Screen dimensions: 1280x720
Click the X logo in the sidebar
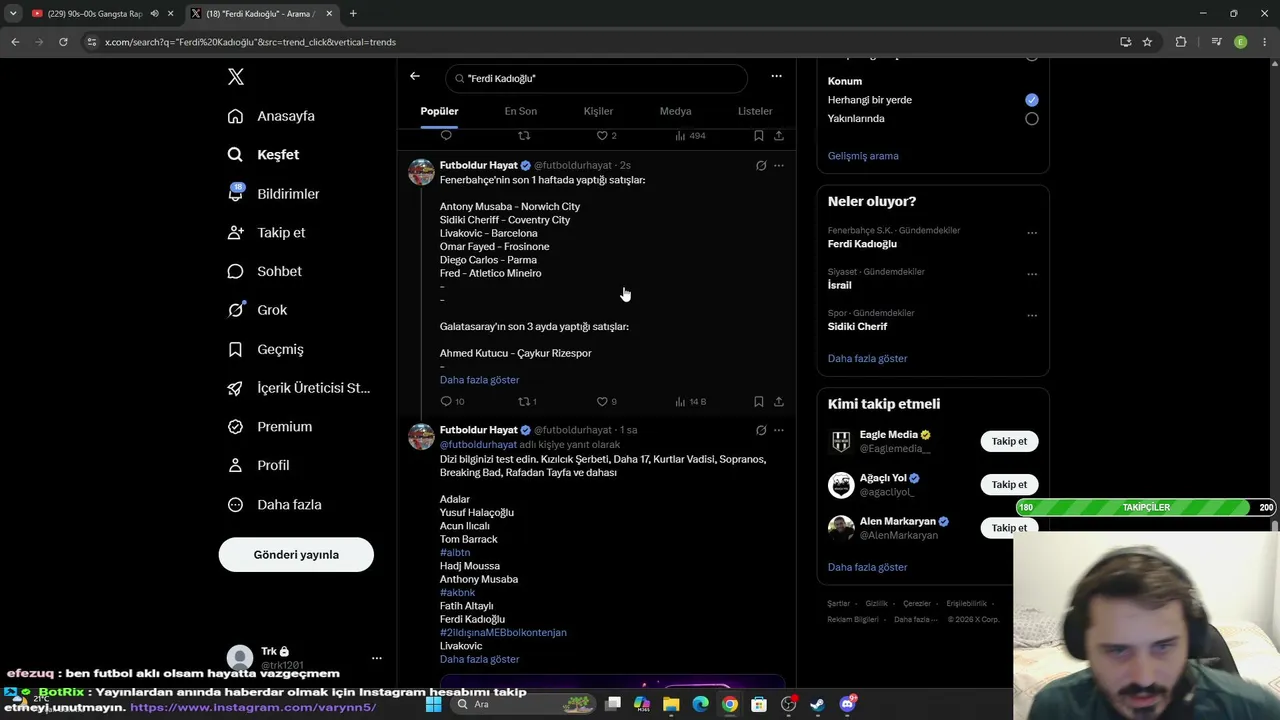[x=235, y=77]
